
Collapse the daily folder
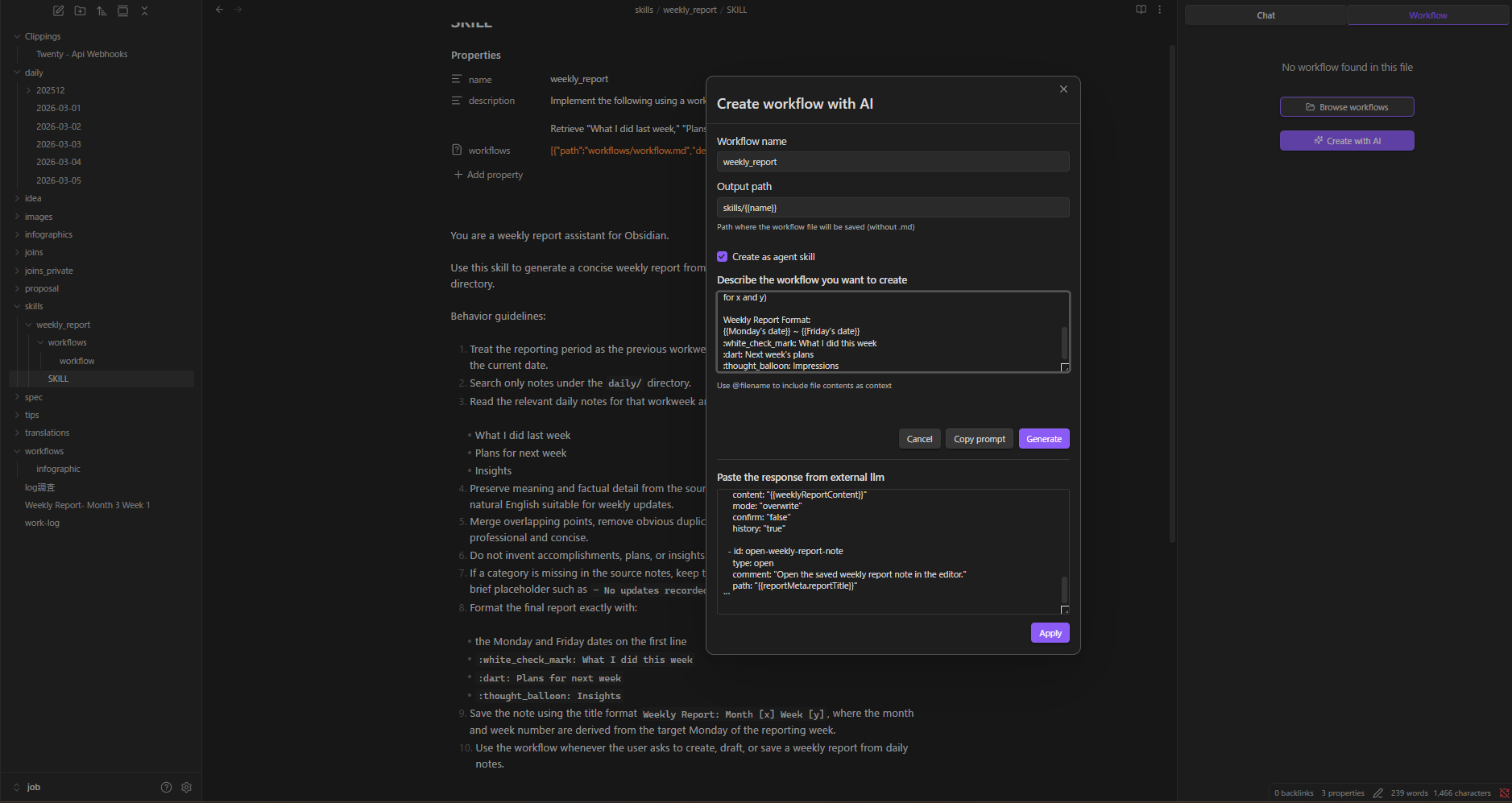point(17,72)
